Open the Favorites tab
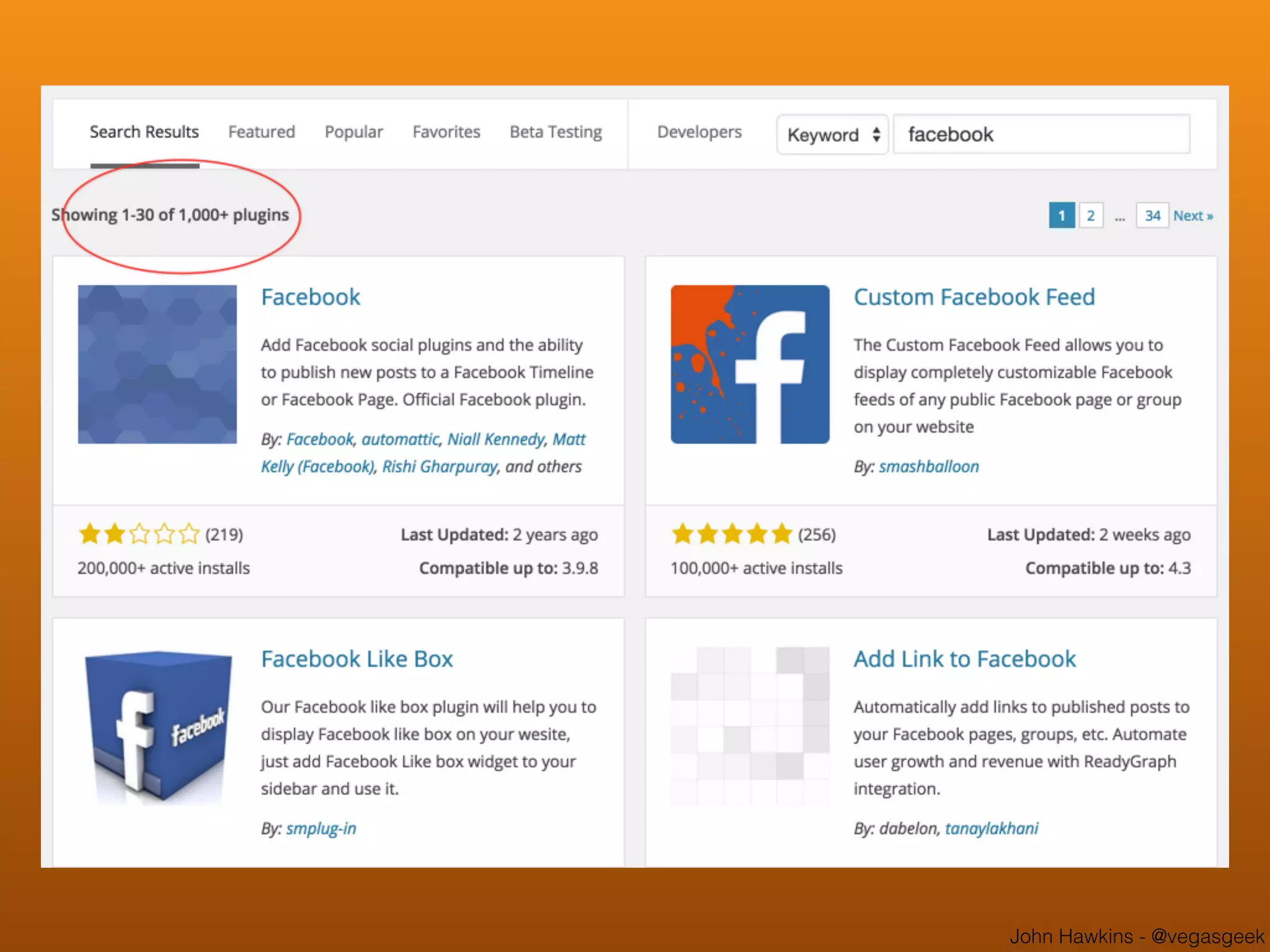Image resolution: width=1270 pixels, height=952 pixels. tap(446, 132)
